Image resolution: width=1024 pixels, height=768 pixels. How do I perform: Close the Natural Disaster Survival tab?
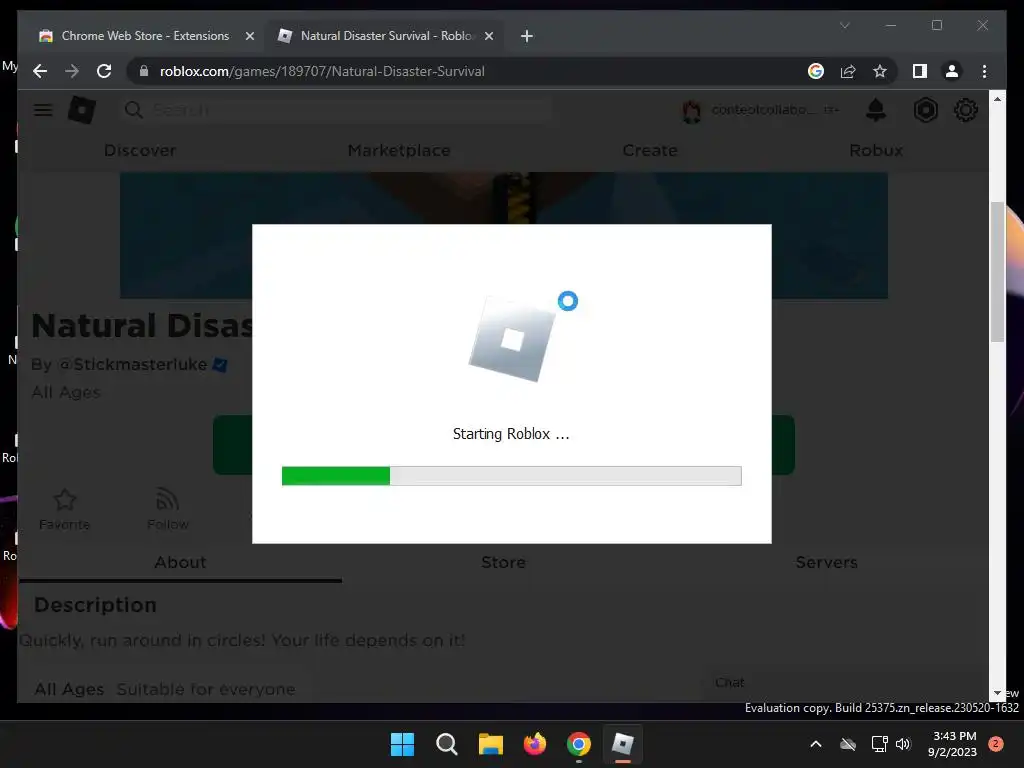point(488,36)
